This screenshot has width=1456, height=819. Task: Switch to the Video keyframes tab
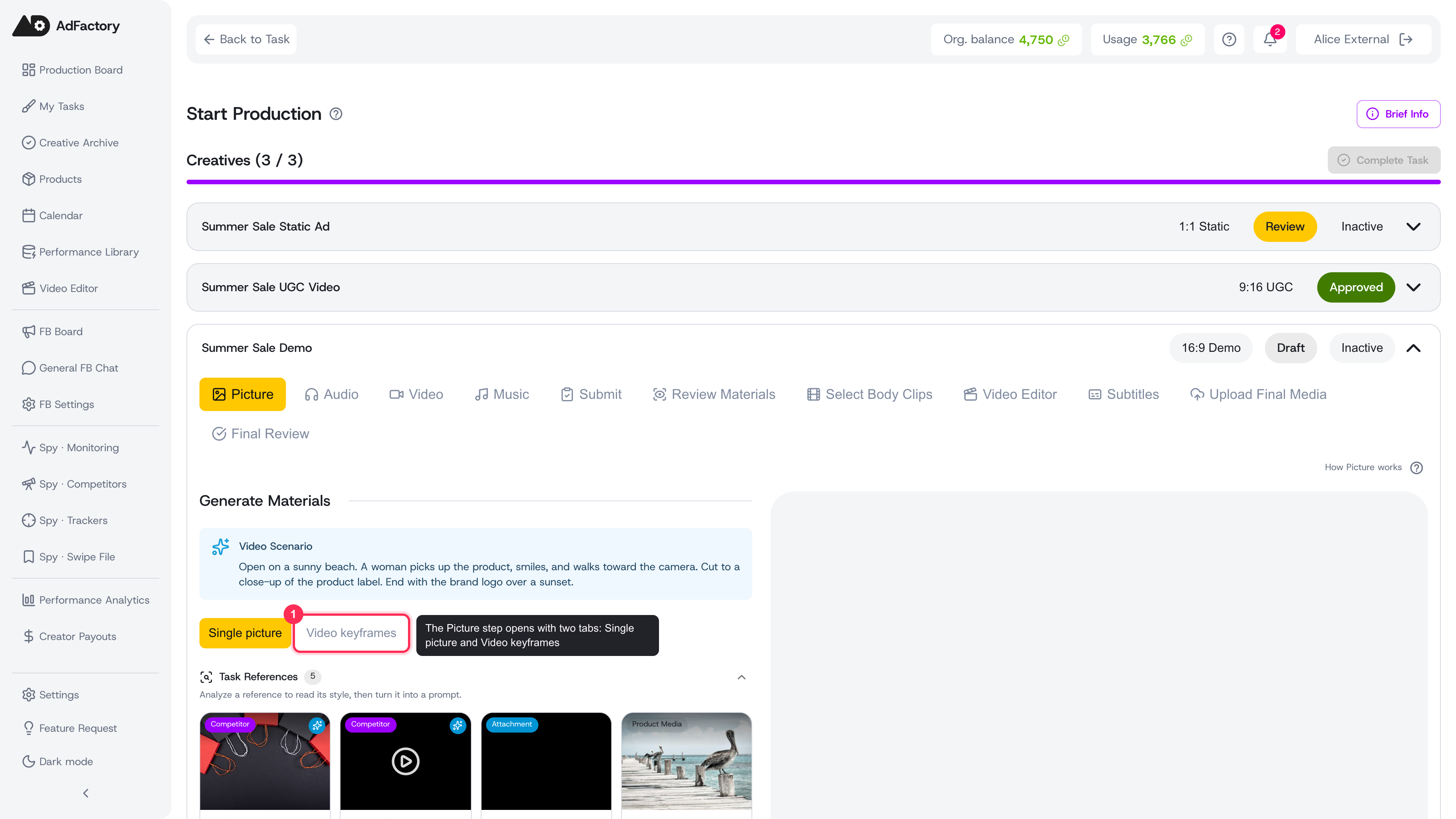[x=351, y=633]
